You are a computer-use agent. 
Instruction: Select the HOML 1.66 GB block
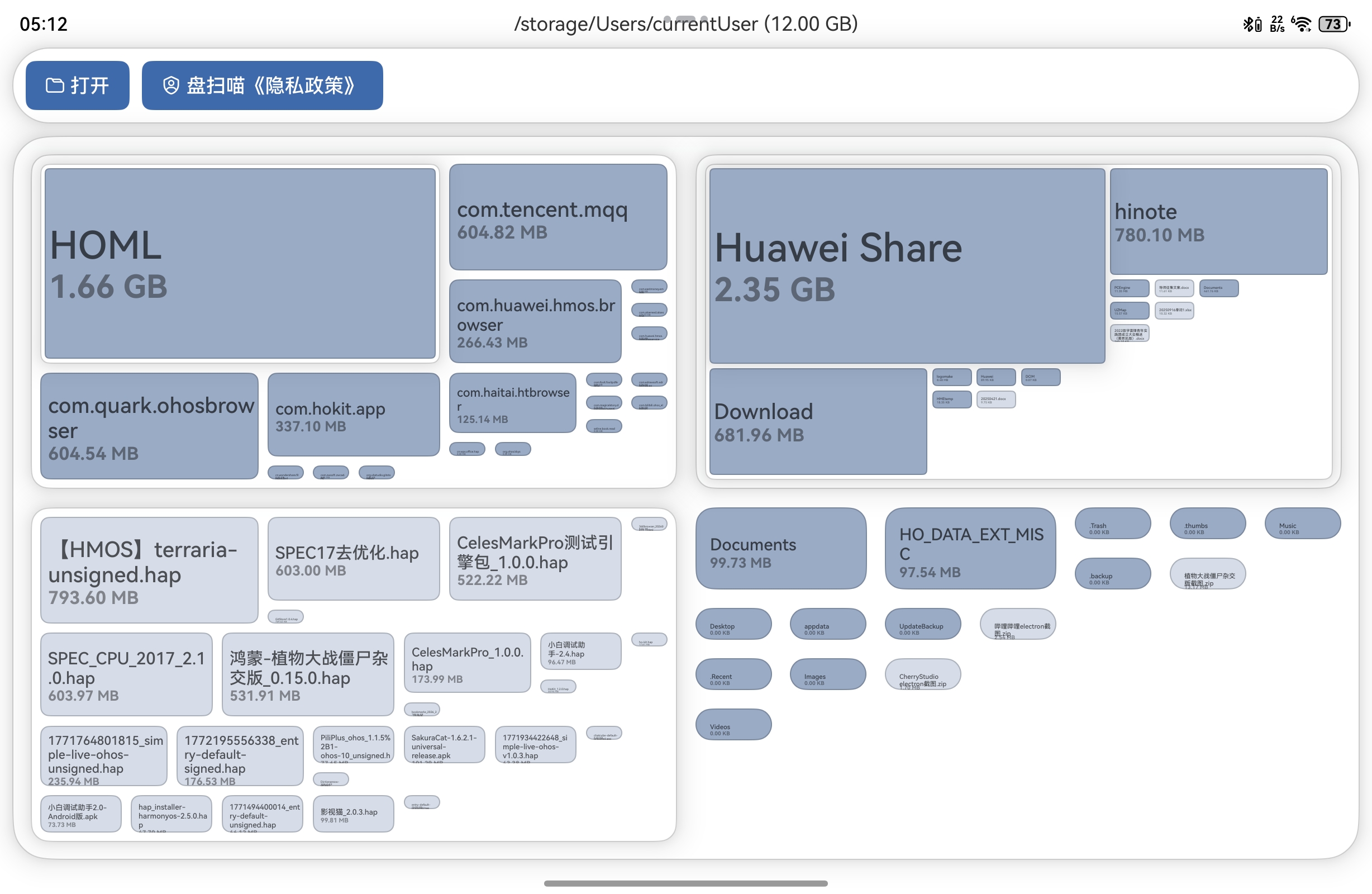point(240,264)
